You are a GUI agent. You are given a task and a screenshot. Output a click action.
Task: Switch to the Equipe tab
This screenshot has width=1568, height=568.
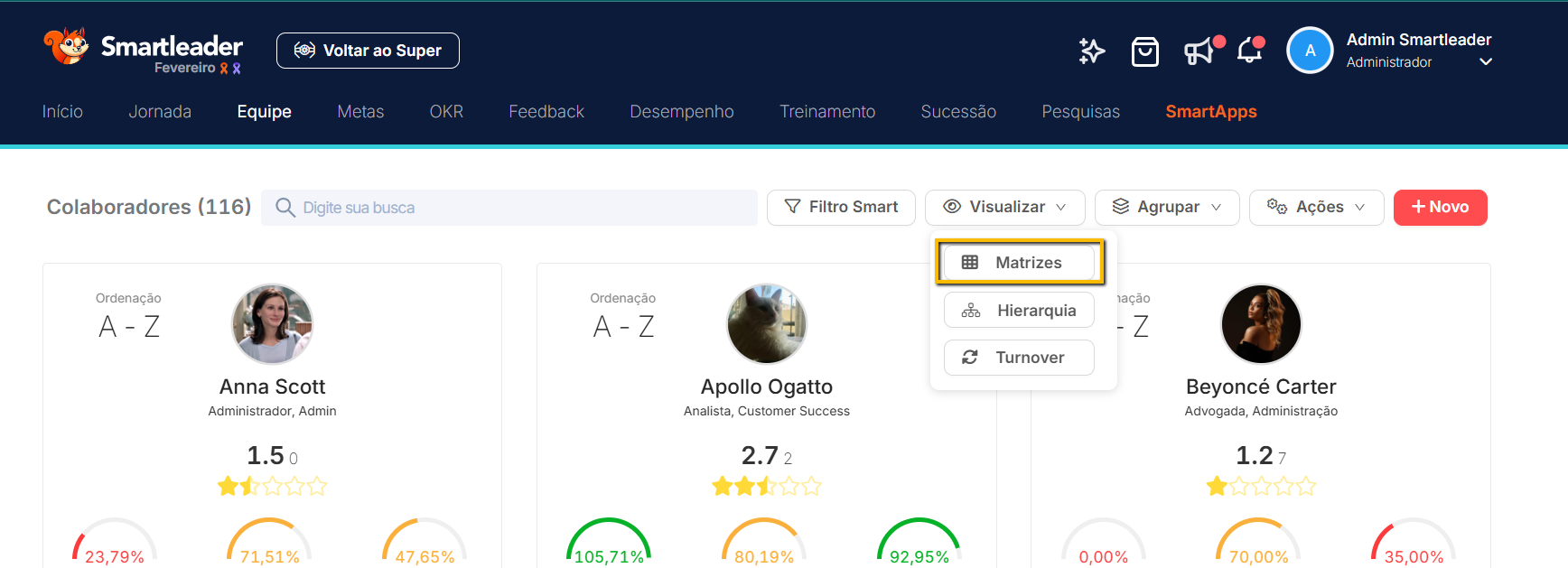point(264,111)
